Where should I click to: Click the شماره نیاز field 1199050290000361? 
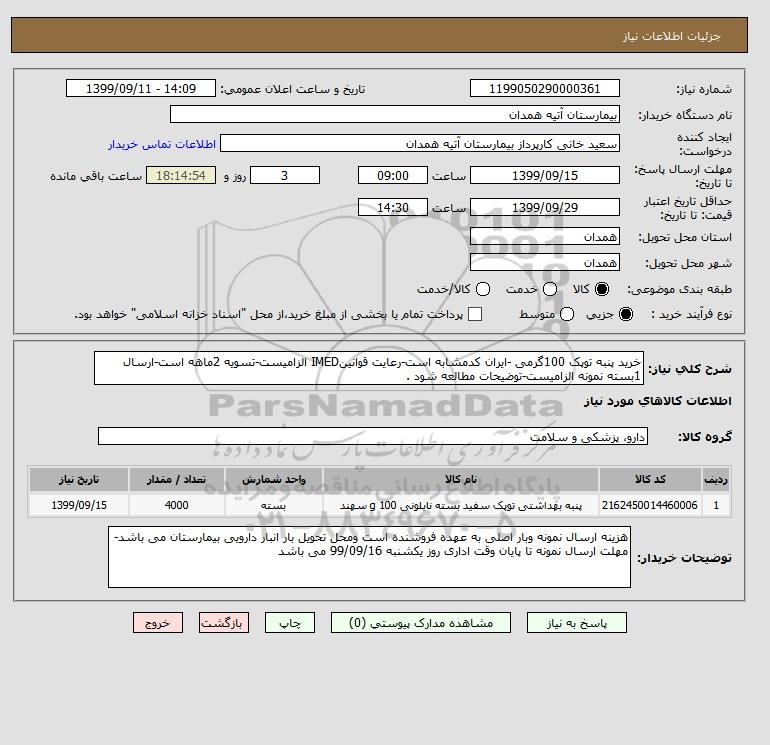point(545,88)
